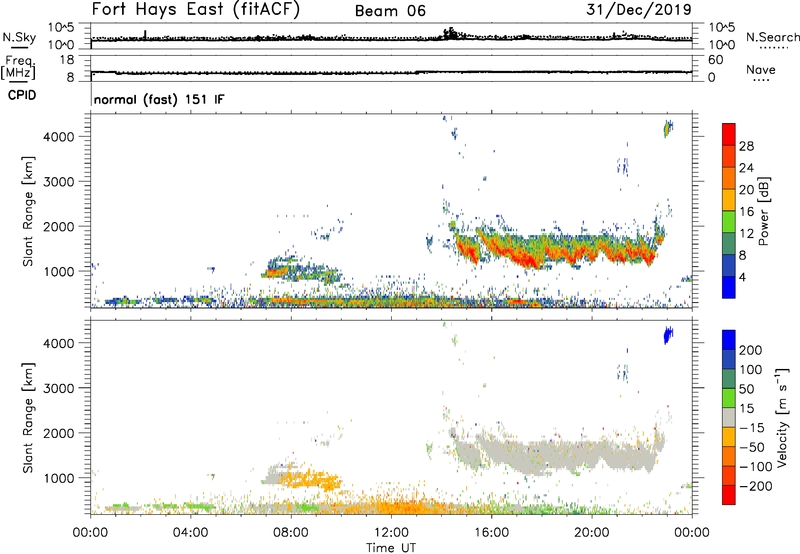Click the velocity panel 'Slant Range [km]' label
Viewport: 800px width, 554px height.
pos(28,418)
